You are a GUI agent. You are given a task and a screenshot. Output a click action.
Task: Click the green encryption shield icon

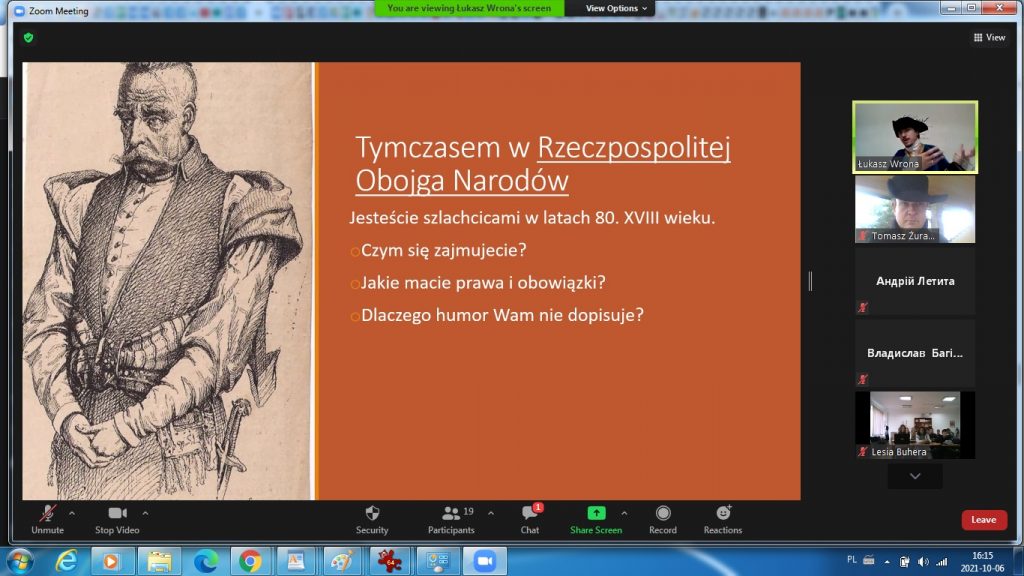(28, 37)
